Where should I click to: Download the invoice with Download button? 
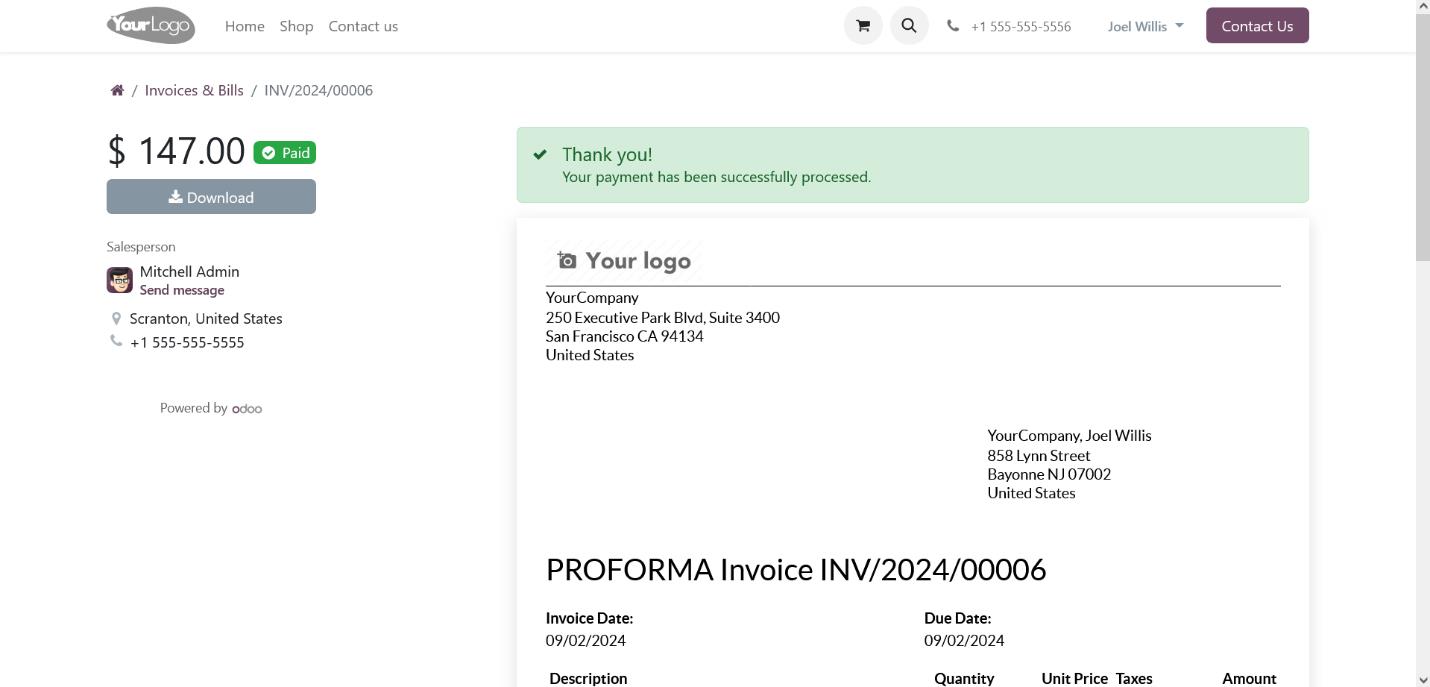pos(211,197)
